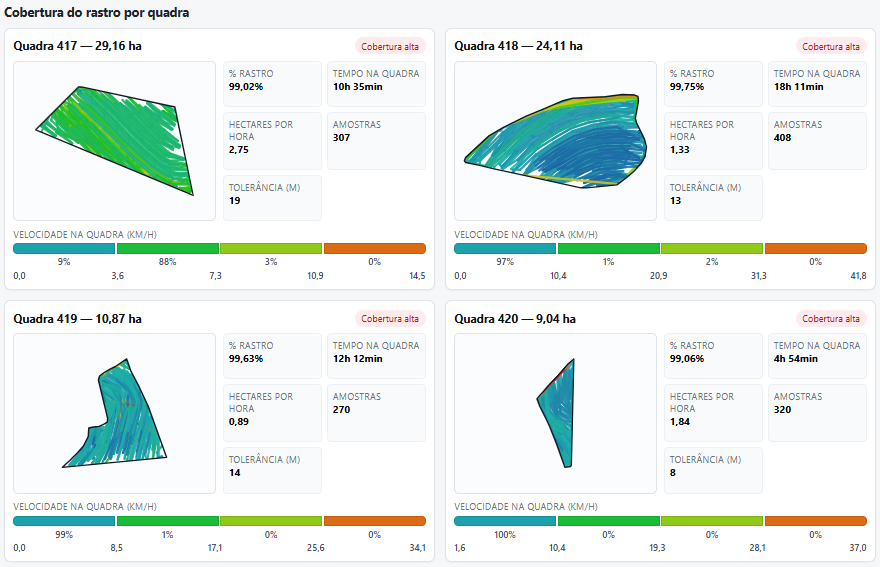Click the Cobertura alta badge on Quadra 418

[831, 47]
